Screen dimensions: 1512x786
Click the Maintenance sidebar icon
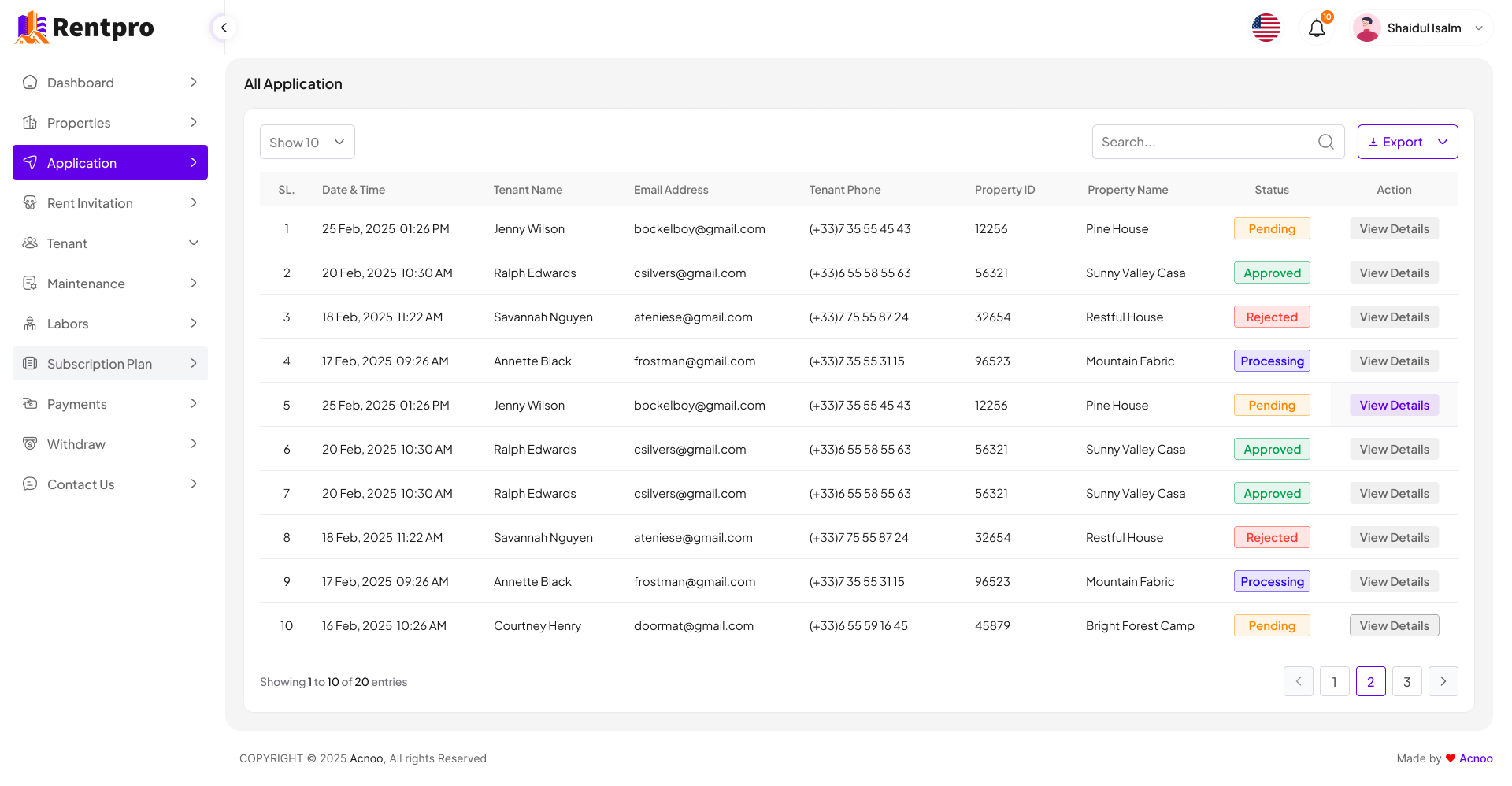pos(30,284)
